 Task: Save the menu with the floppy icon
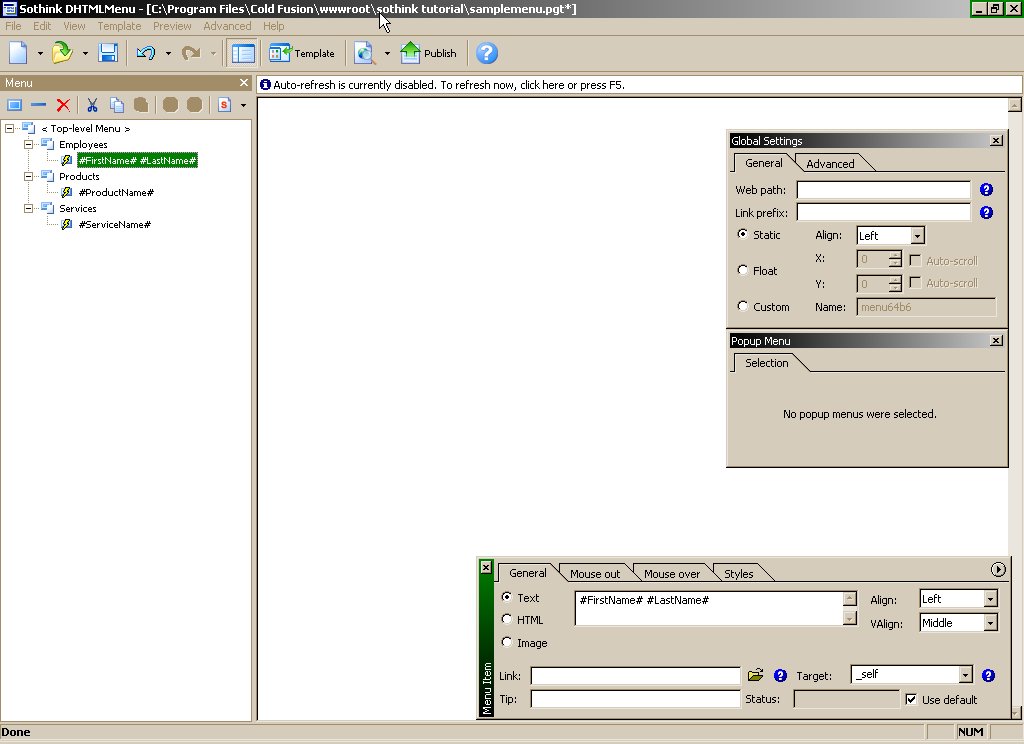click(x=108, y=53)
